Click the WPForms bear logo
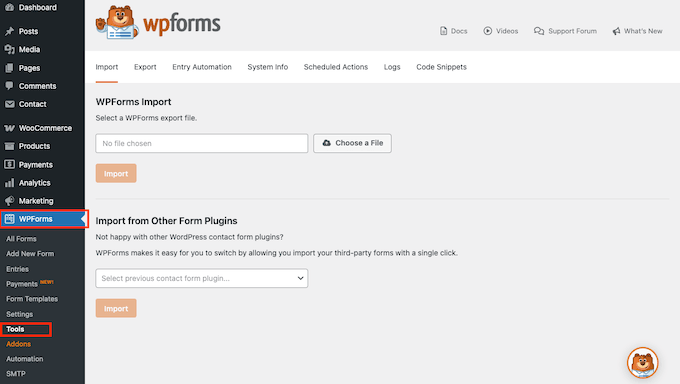 click(117, 23)
